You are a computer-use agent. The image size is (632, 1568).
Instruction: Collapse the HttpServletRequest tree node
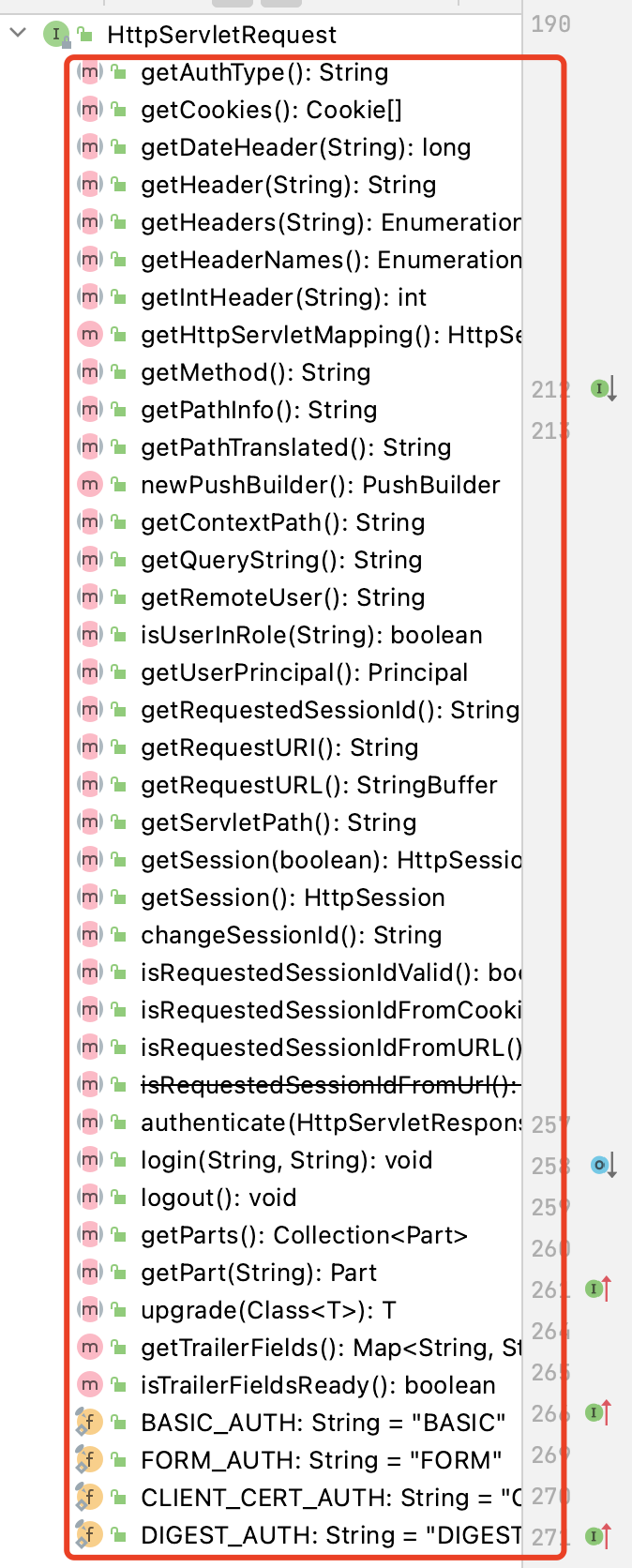coord(18,35)
